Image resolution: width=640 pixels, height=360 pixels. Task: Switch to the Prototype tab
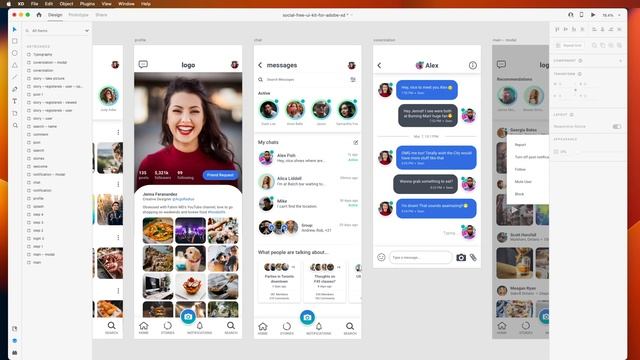pos(78,15)
